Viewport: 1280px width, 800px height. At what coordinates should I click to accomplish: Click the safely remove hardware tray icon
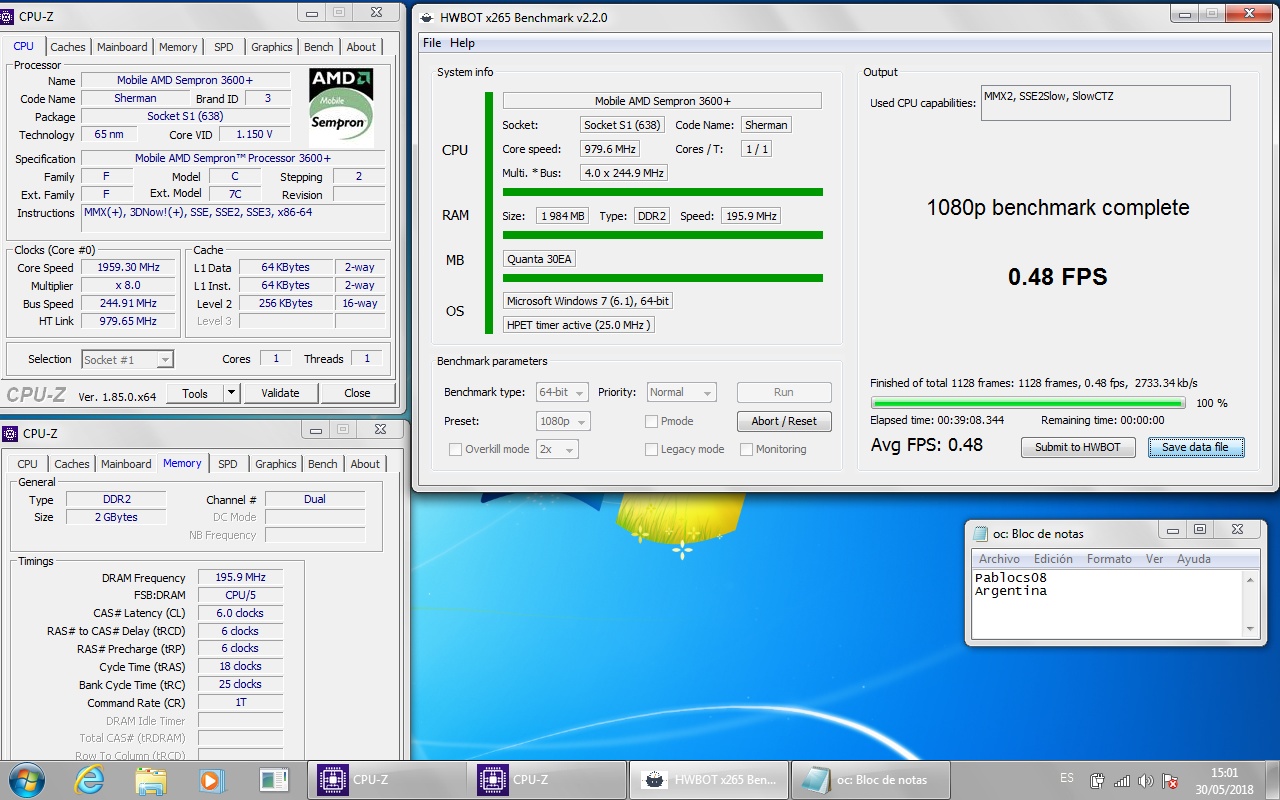coord(1097,781)
